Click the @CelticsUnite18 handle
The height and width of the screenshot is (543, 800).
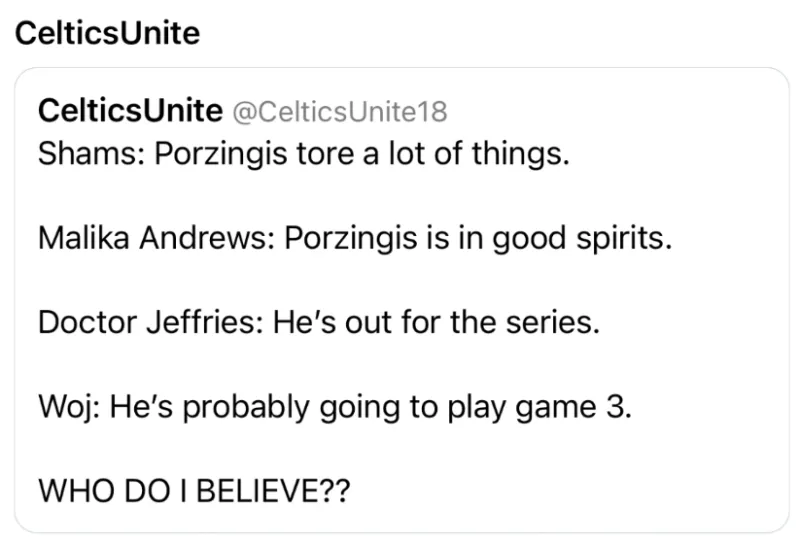coord(339,111)
